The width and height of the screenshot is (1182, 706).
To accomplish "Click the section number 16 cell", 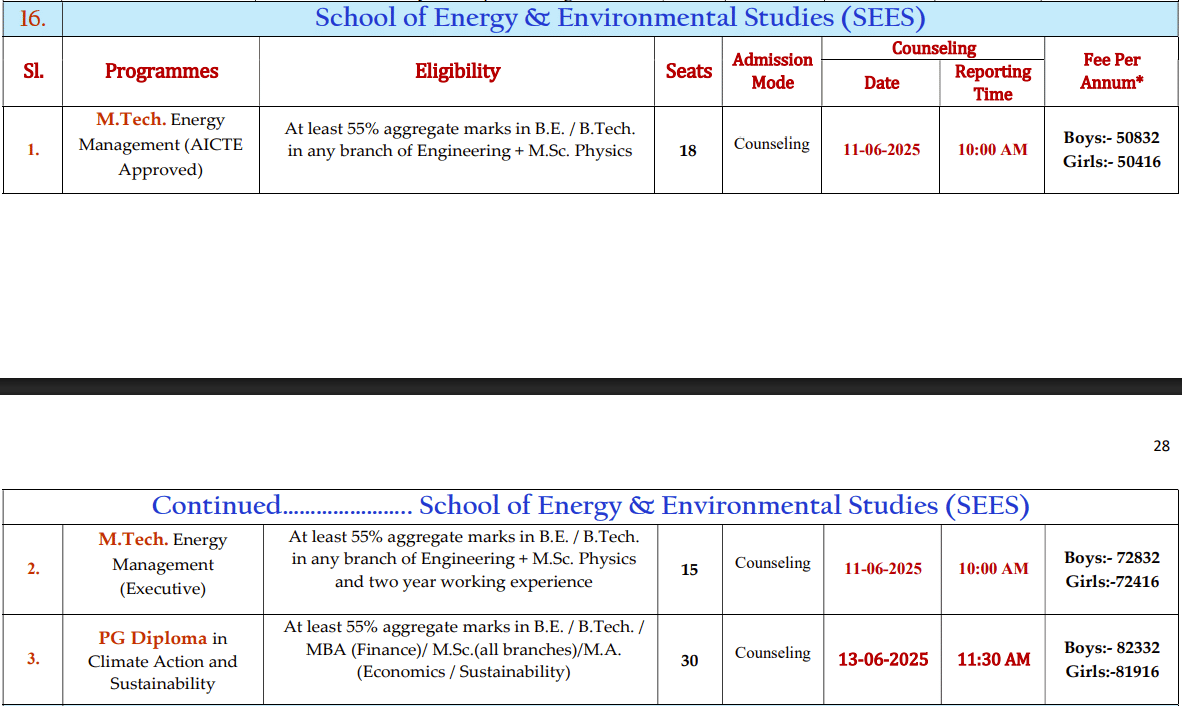I will point(33,18).
